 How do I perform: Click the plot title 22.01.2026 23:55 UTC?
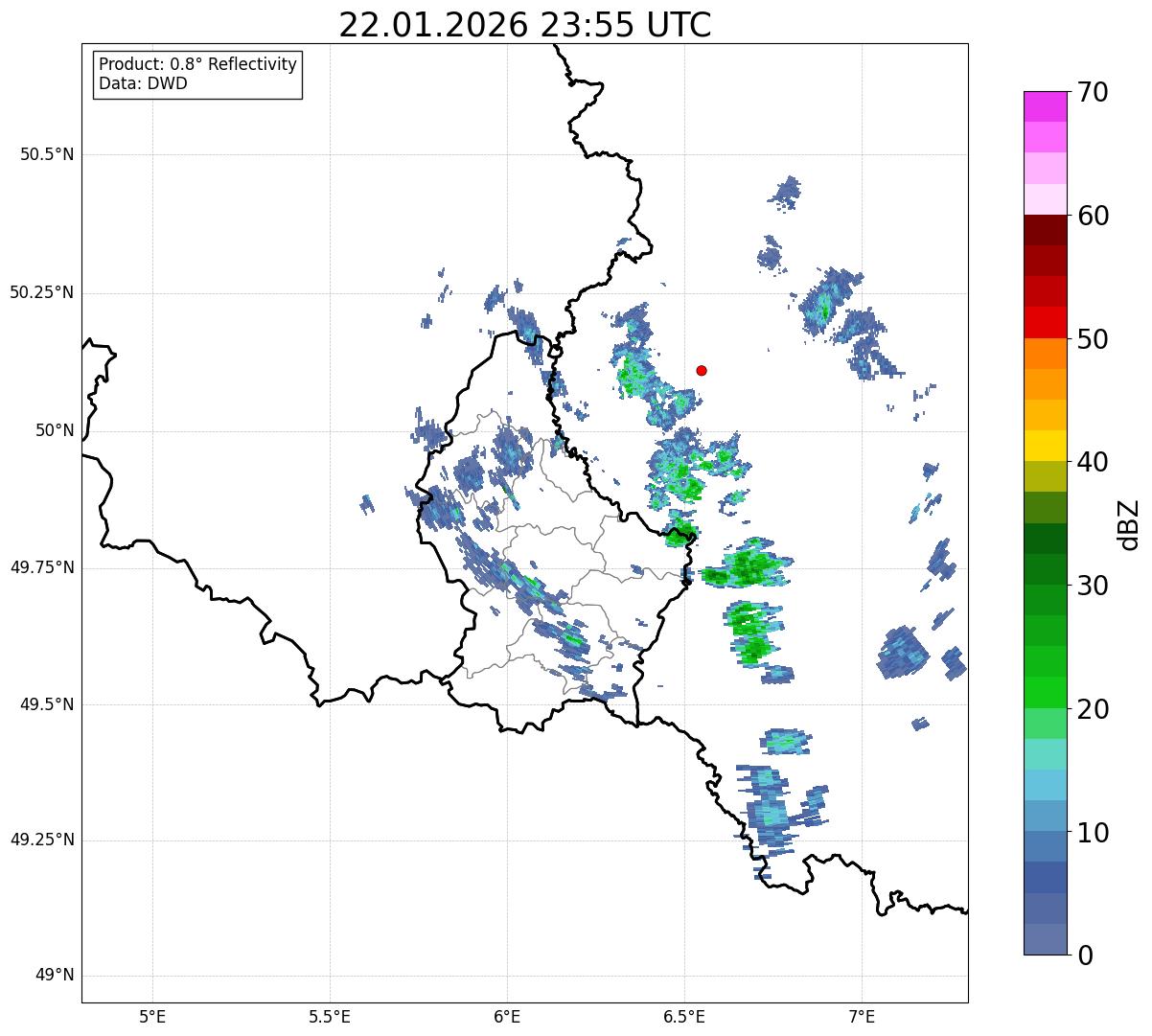pyautogui.click(x=525, y=25)
